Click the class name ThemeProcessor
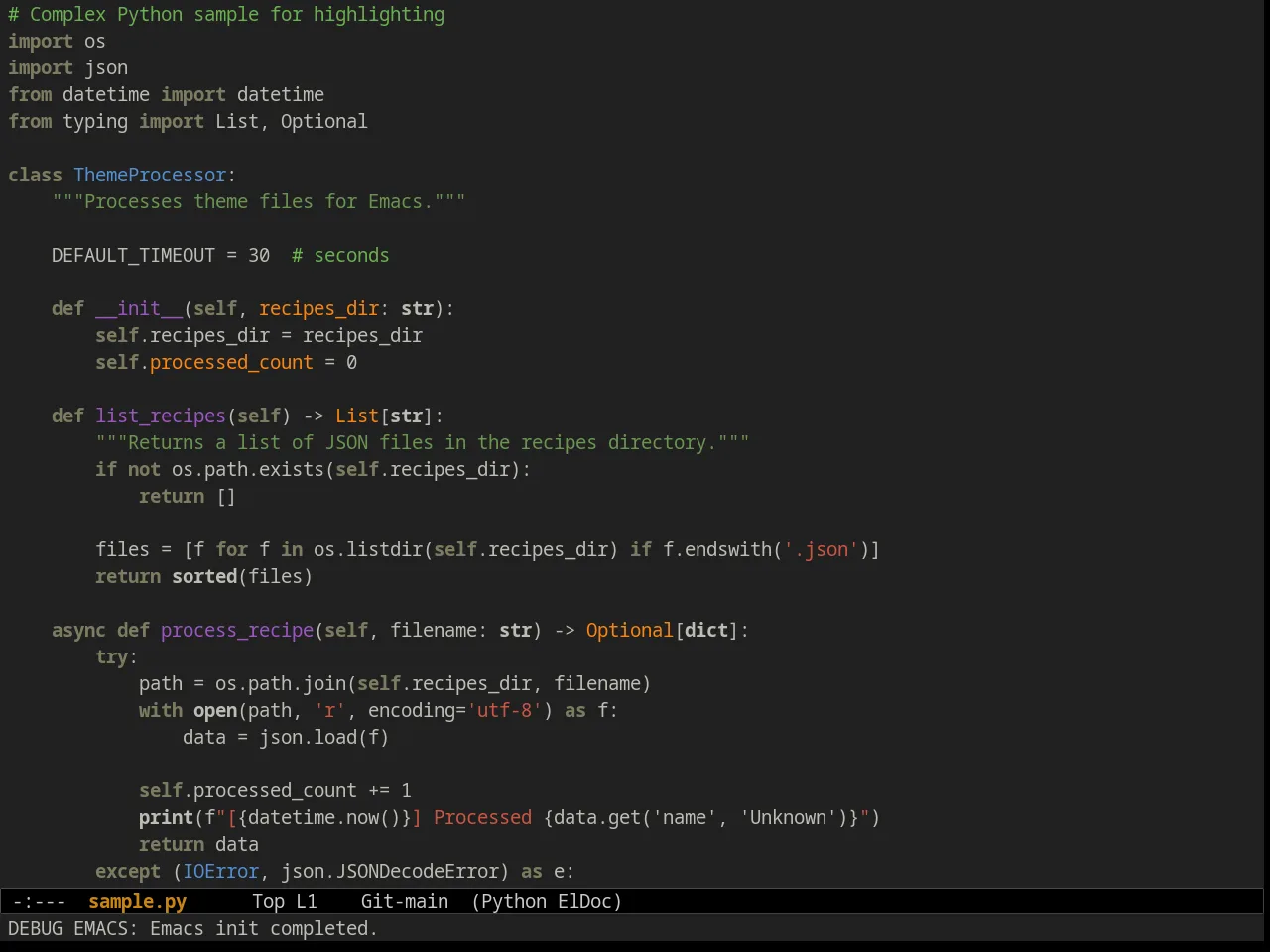 tap(150, 175)
